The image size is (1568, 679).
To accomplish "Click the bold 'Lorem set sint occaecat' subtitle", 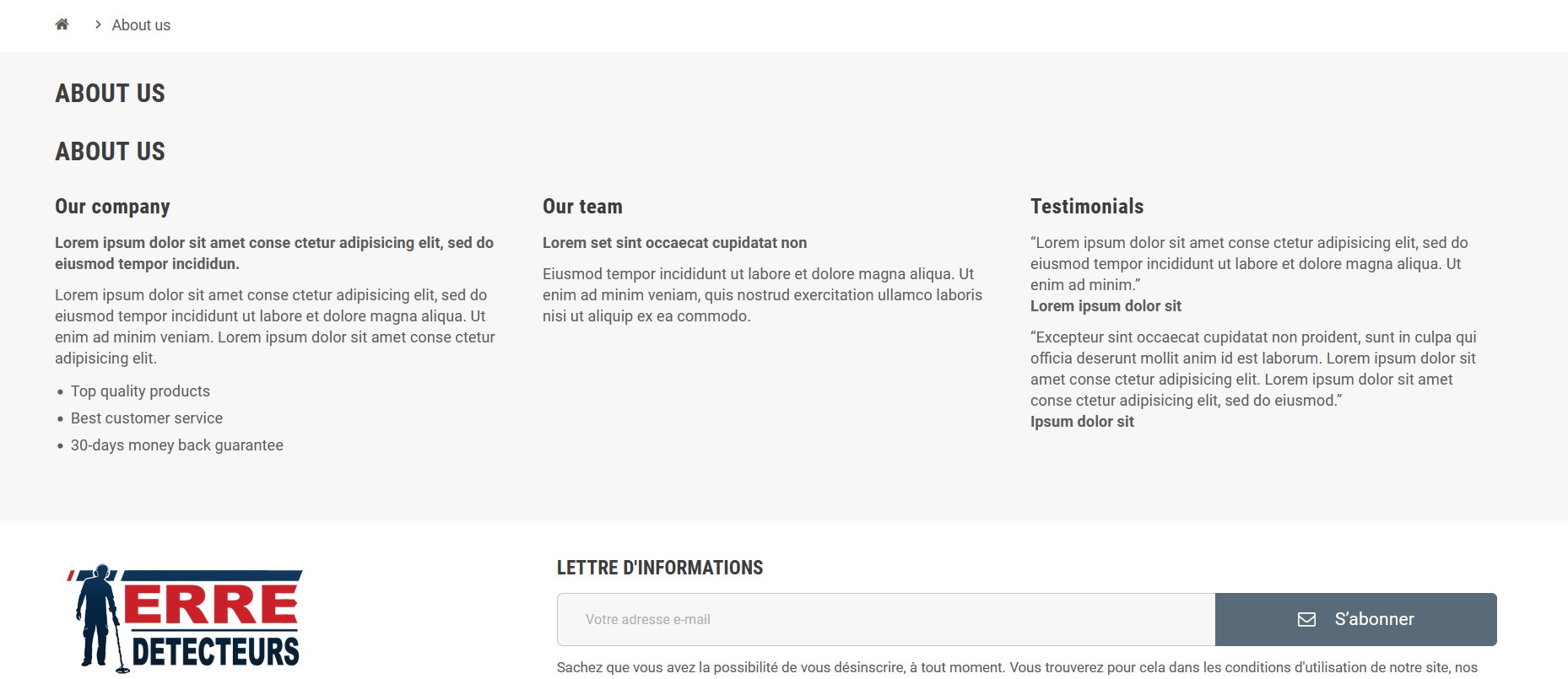I will (674, 243).
